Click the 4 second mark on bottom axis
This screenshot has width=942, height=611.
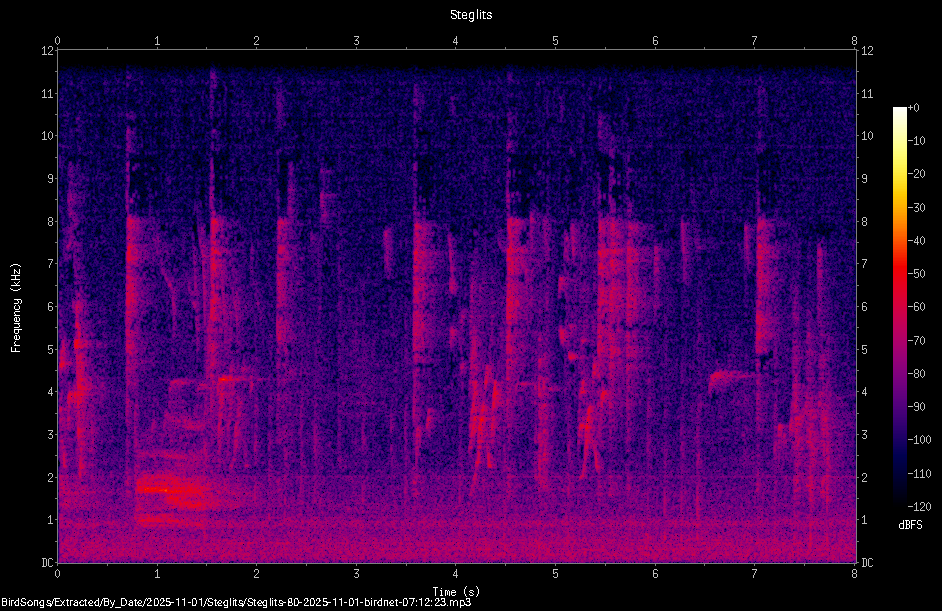click(x=455, y=574)
